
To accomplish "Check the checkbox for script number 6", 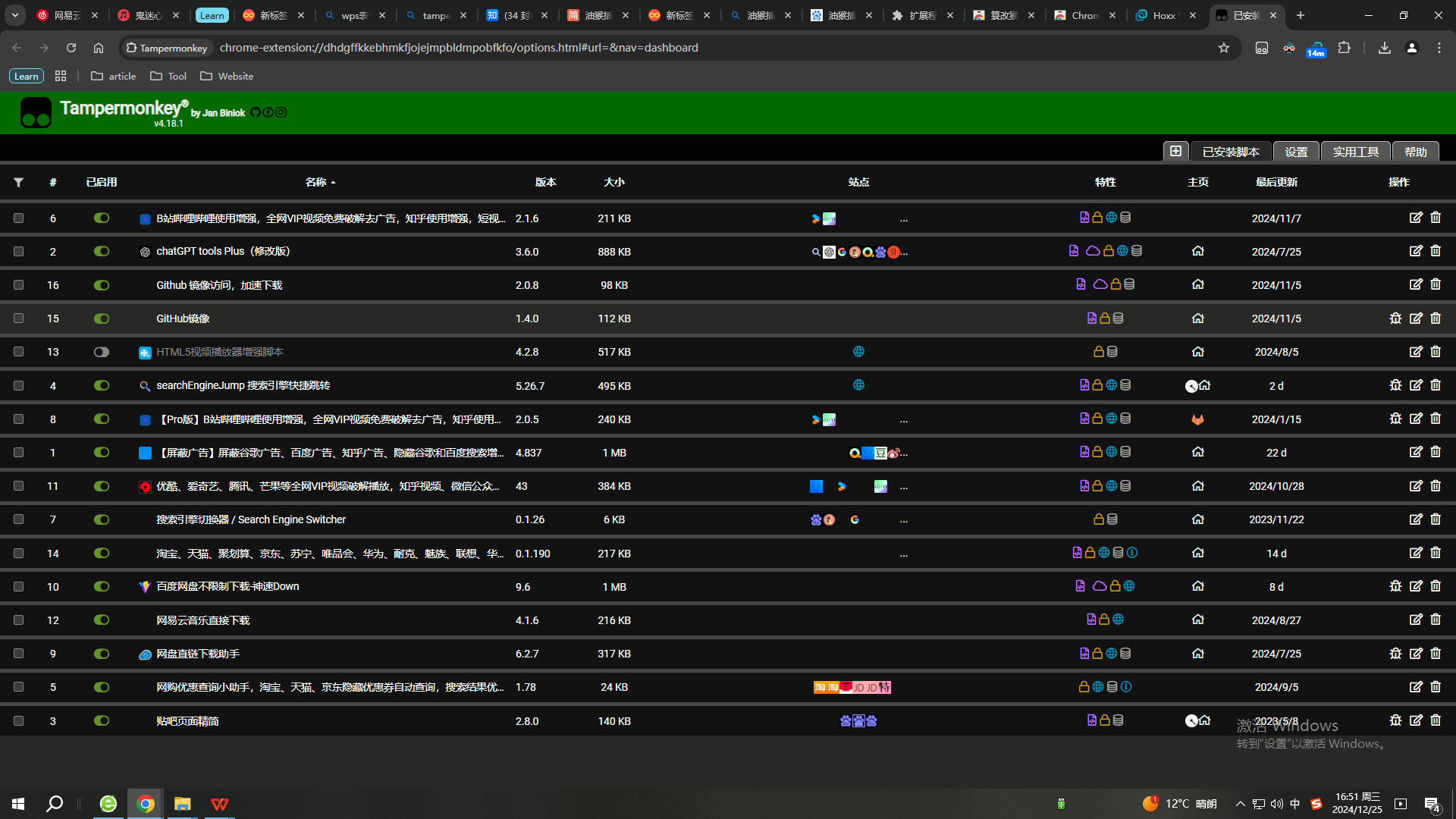I will (x=18, y=218).
